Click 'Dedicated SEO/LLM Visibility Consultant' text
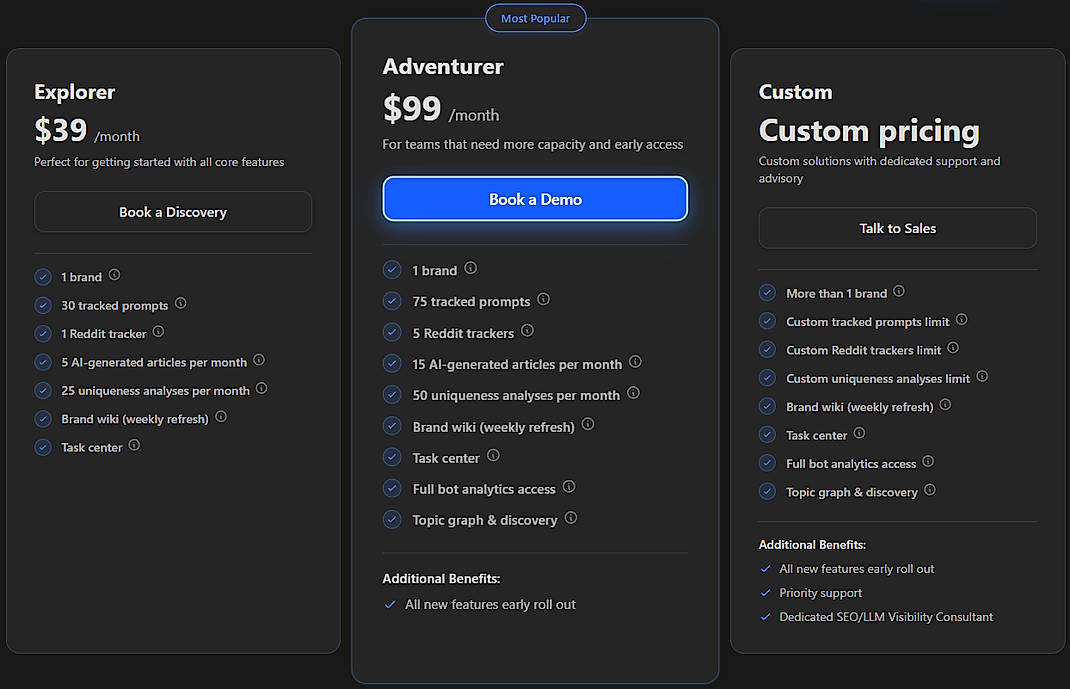1070x689 pixels. pos(886,617)
